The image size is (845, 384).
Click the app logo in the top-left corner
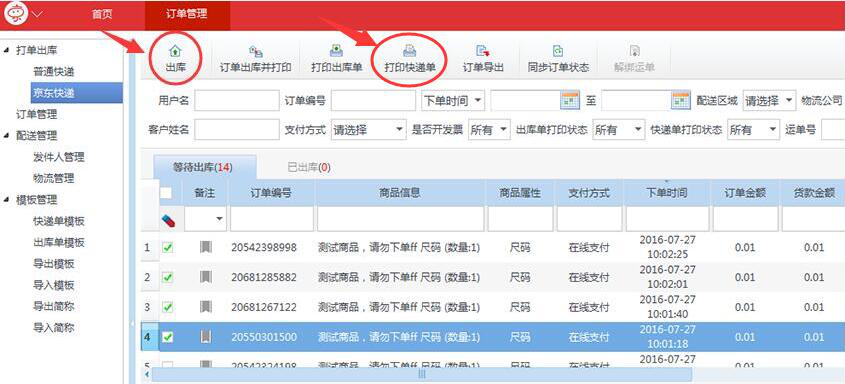[x=16, y=14]
